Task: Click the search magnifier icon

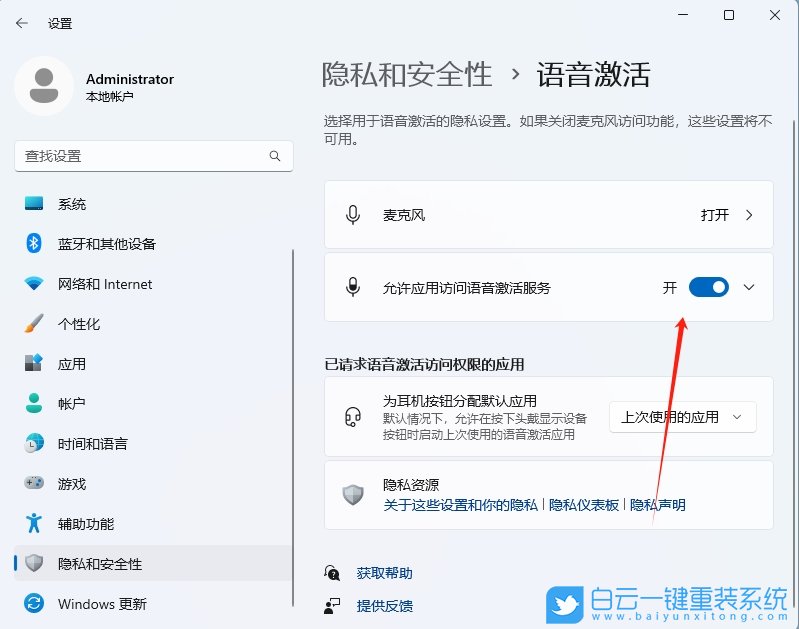Action: tap(275, 156)
